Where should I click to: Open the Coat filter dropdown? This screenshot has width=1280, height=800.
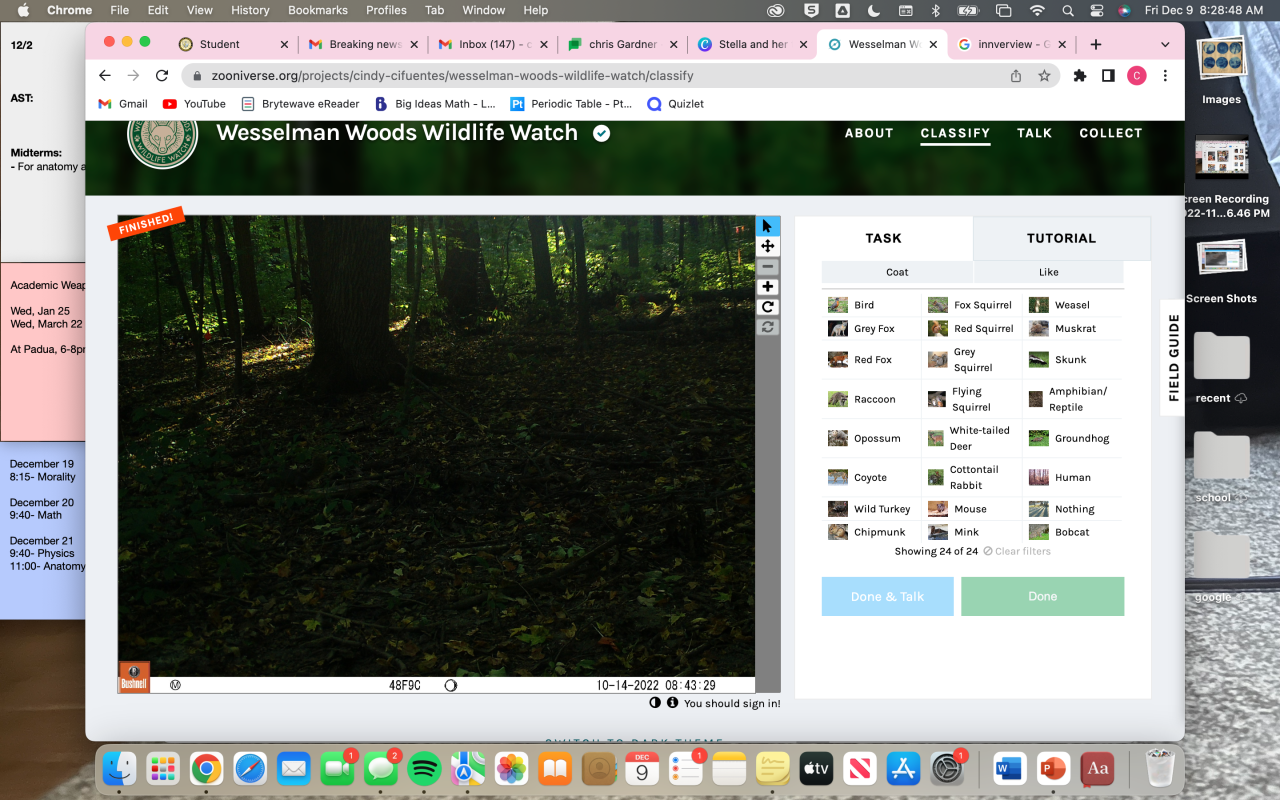[897, 272]
